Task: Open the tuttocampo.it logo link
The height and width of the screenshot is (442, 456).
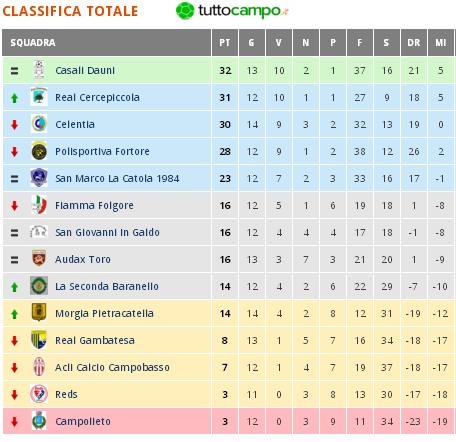Action: point(232,11)
